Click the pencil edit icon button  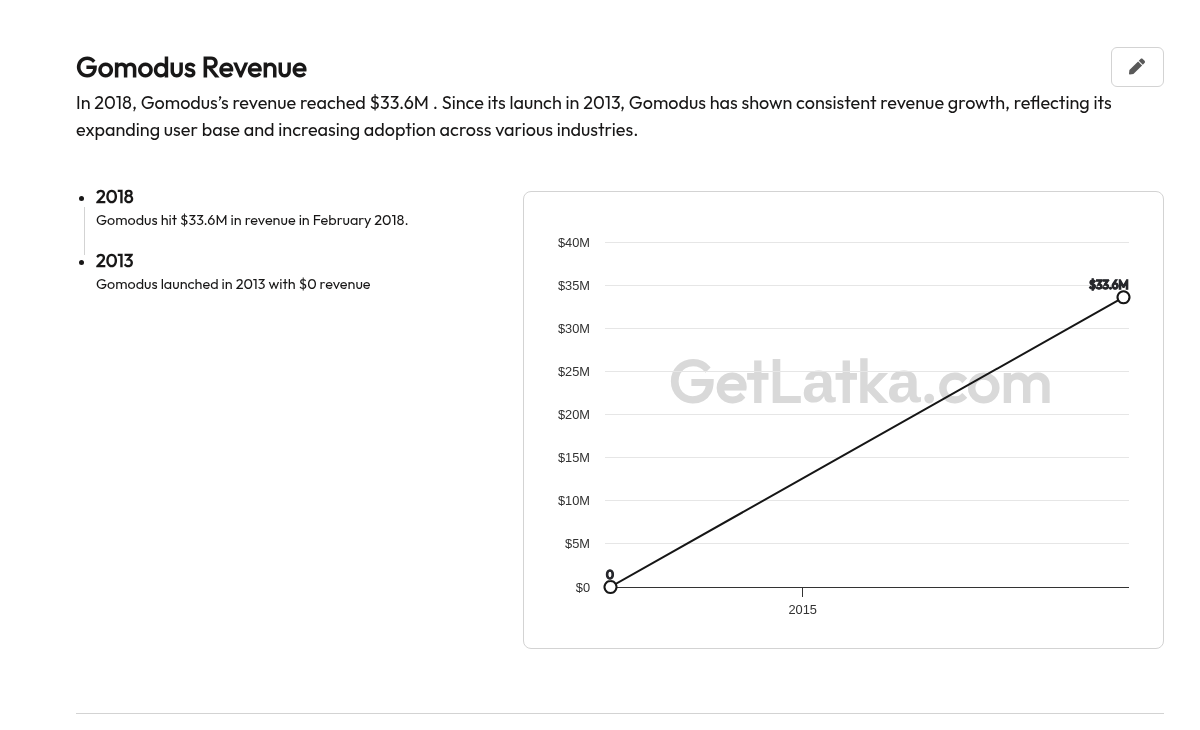coord(1137,67)
